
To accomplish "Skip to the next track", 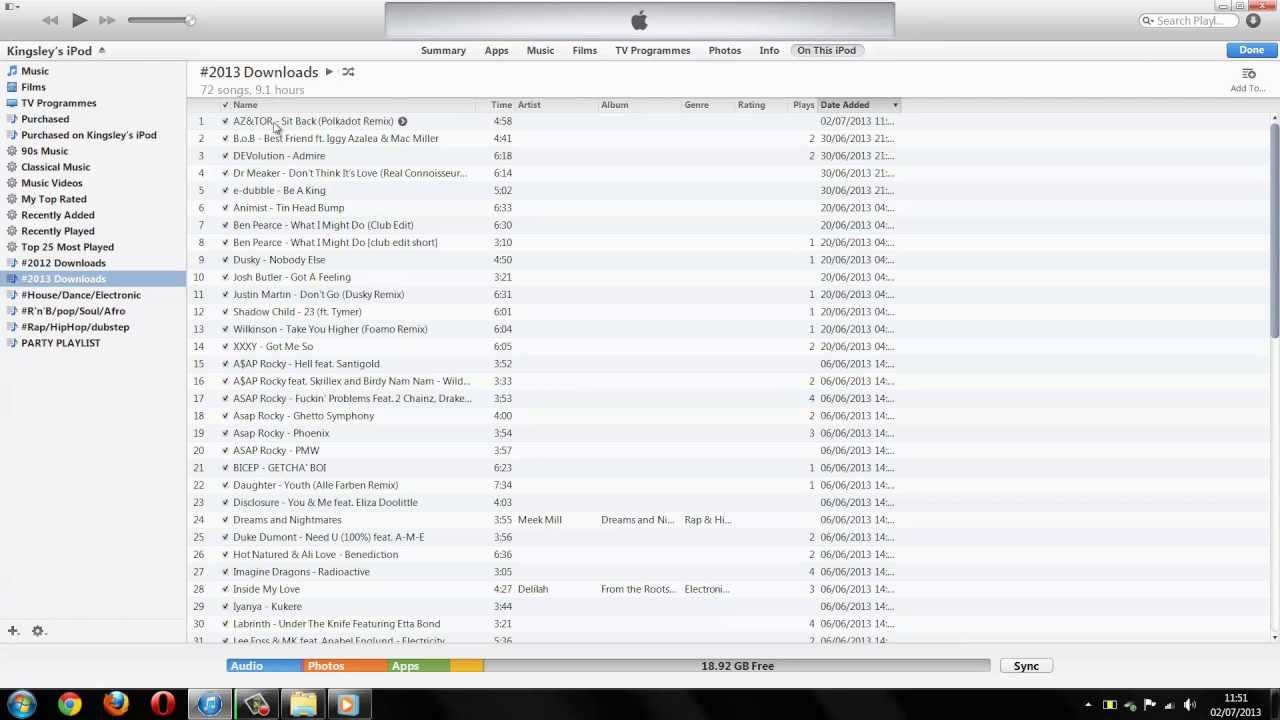I will click(x=107, y=20).
